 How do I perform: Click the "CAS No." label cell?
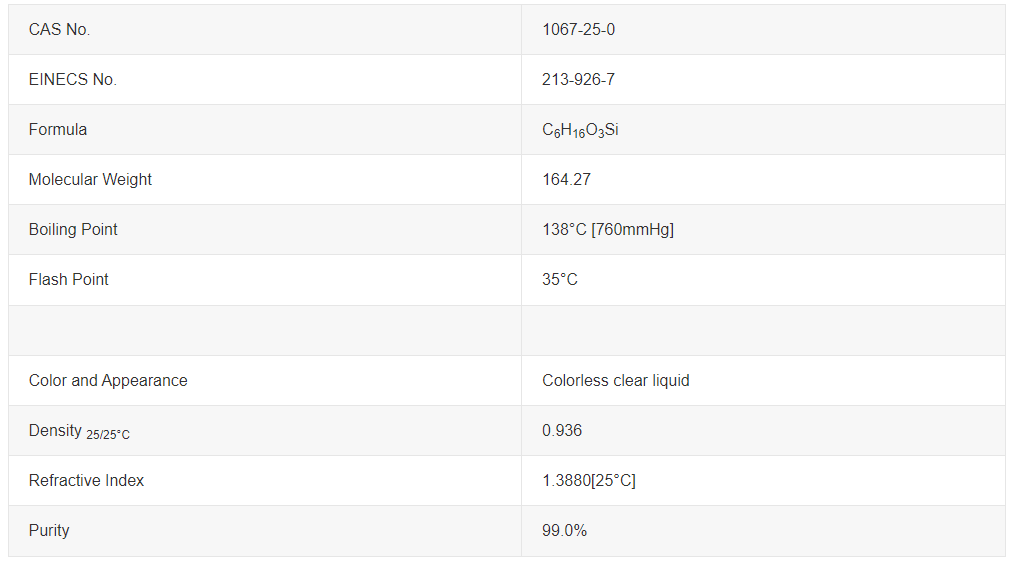pos(59,30)
